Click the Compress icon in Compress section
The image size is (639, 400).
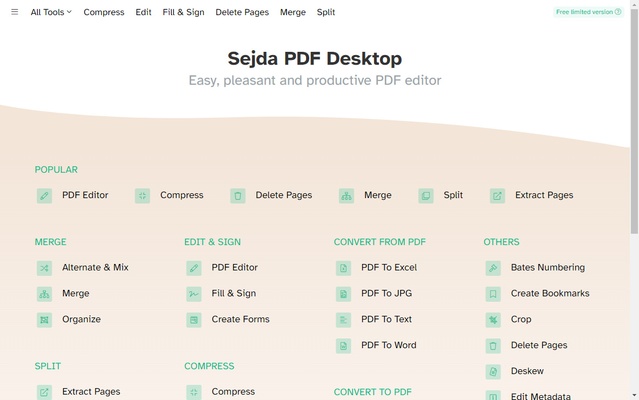(x=194, y=392)
